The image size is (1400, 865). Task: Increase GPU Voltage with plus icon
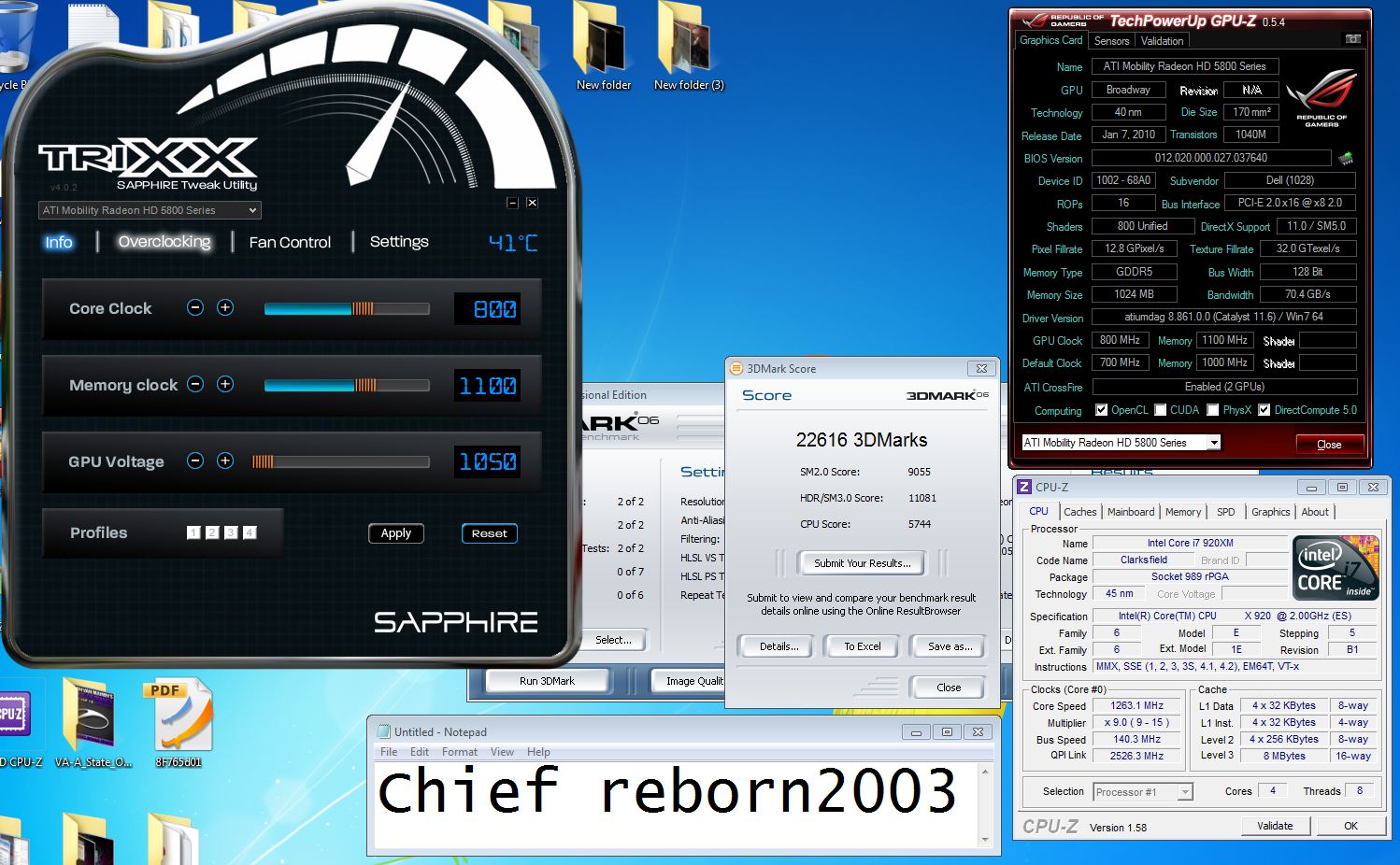pyautogui.click(x=225, y=461)
